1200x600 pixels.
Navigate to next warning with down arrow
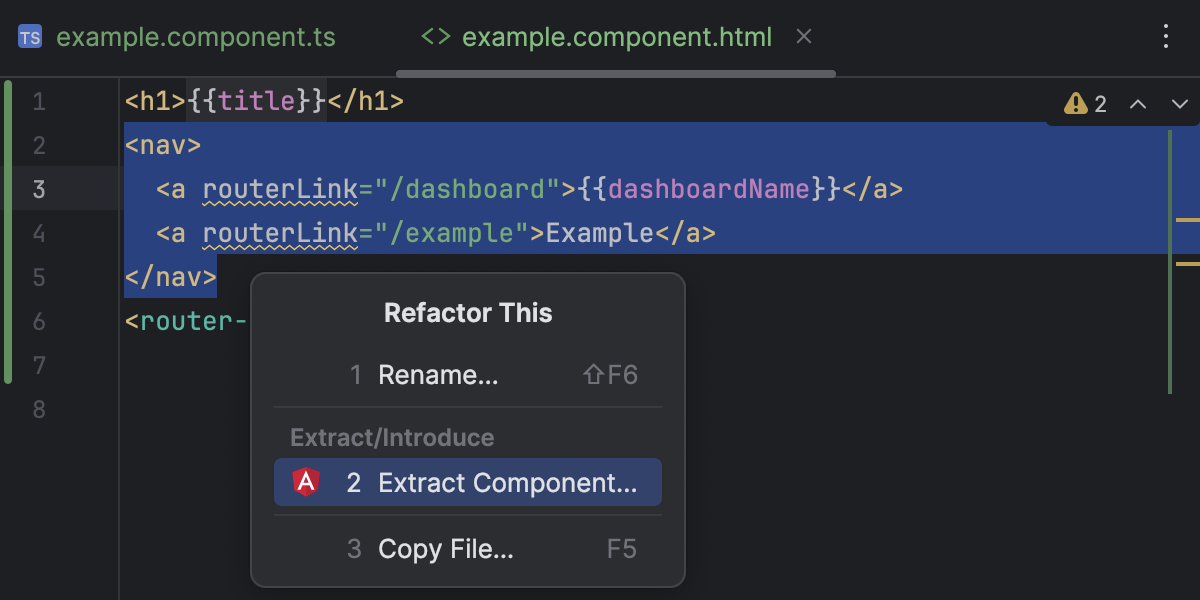(1178, 103)
